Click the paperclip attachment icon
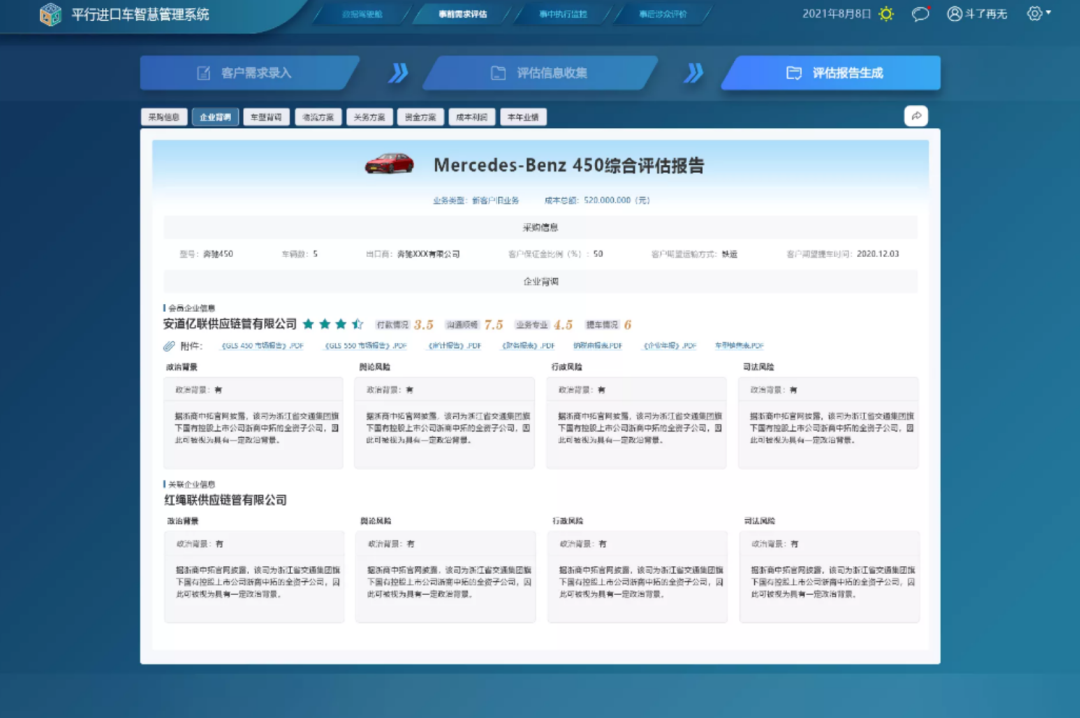Image resolution: width=1080 pixels, height=718 pixels. 169,346
